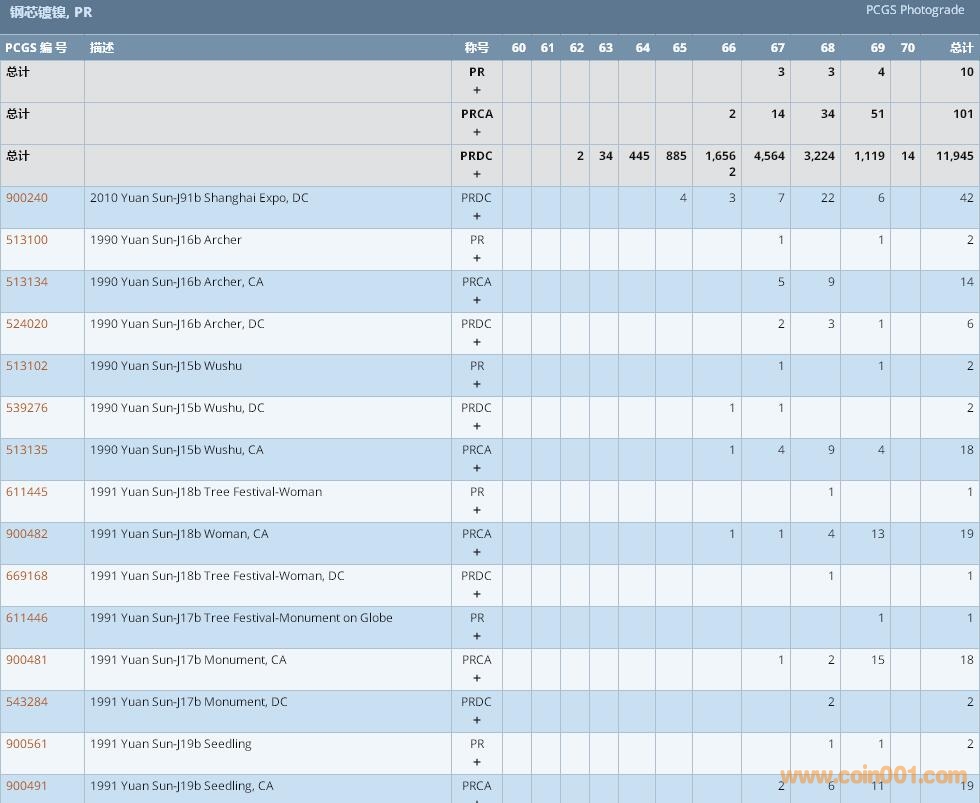Click the 描述 column header
This screenshot has width=980, height=803.
click(x=102, y=48)
